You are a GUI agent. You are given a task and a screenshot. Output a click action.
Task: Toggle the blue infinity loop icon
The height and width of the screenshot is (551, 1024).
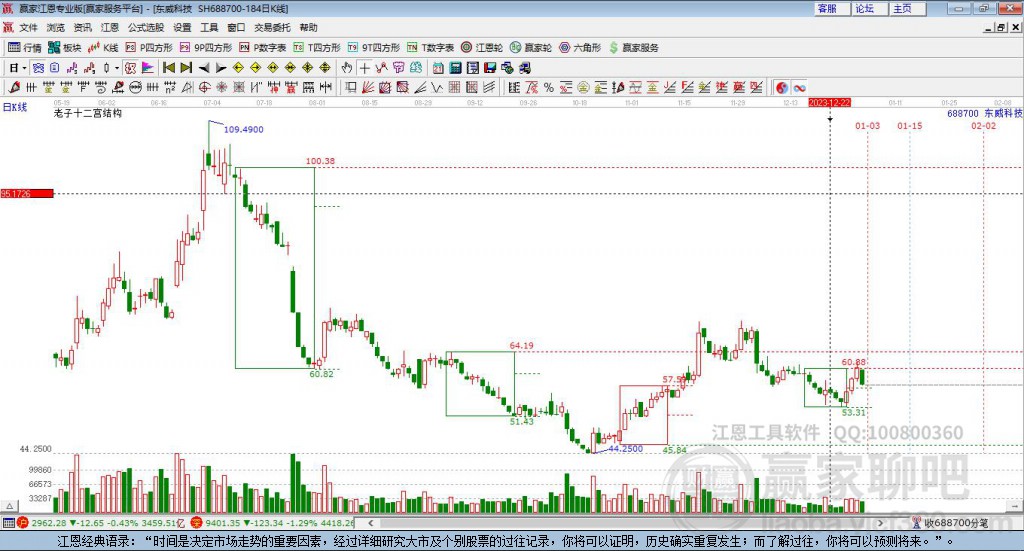click(799, 87)
